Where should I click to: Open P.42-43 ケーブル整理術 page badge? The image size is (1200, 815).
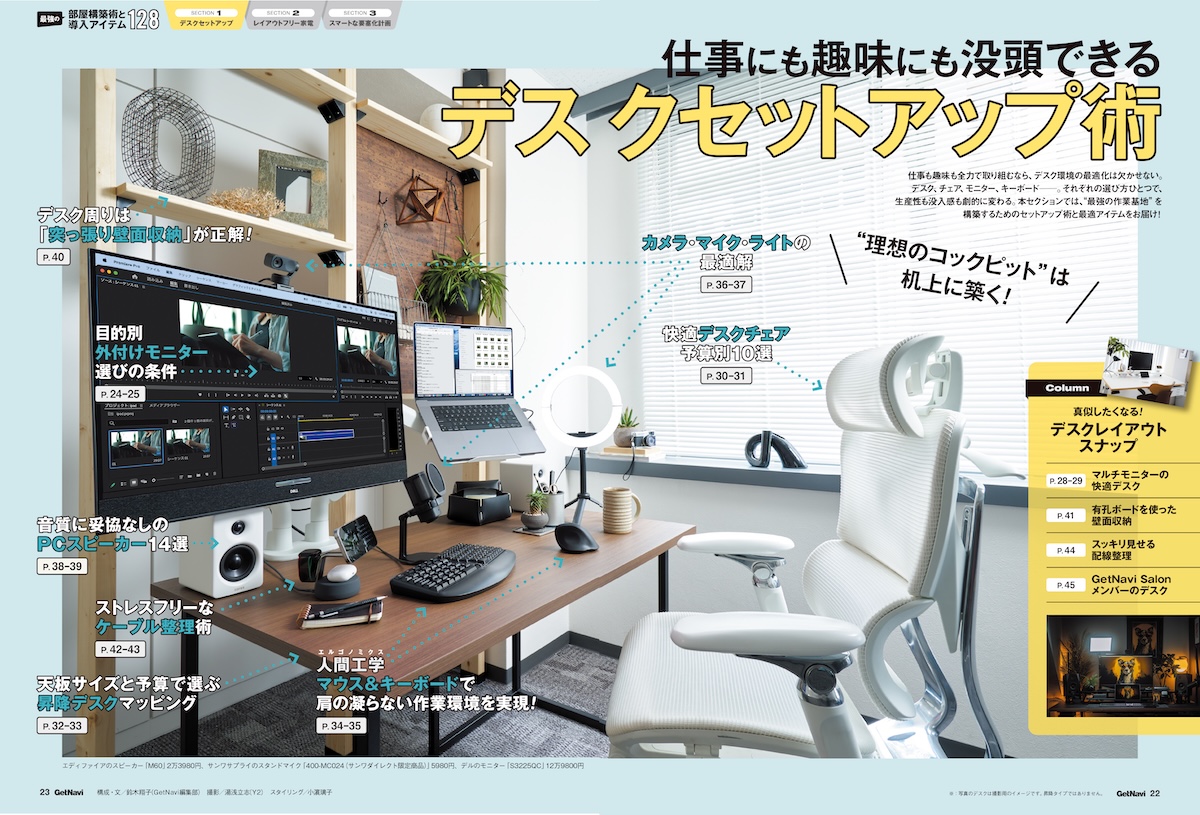pos(119,649)
